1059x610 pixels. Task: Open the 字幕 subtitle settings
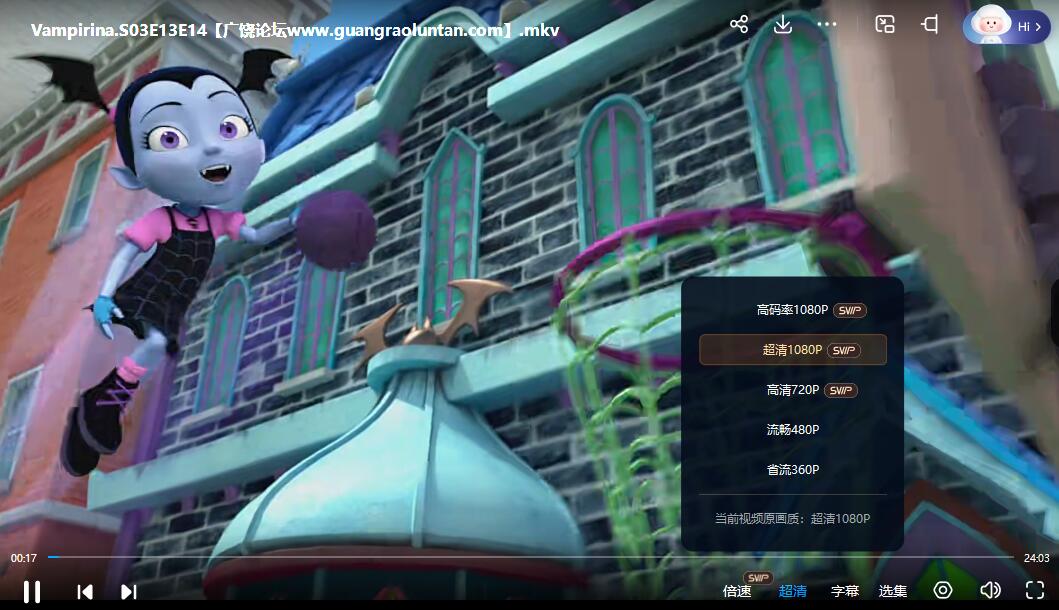[845, 591]
